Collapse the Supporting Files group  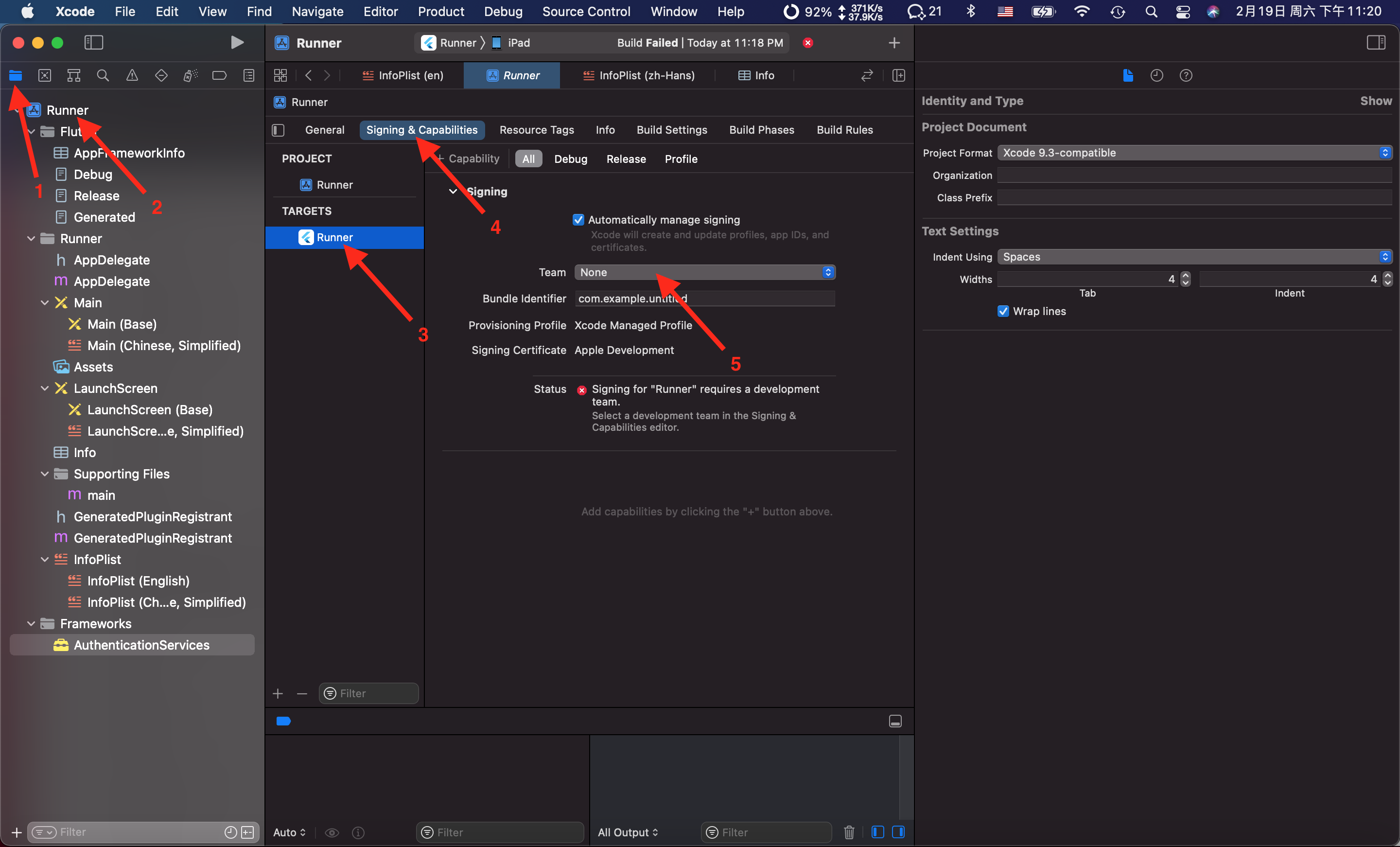click(44, 474)
